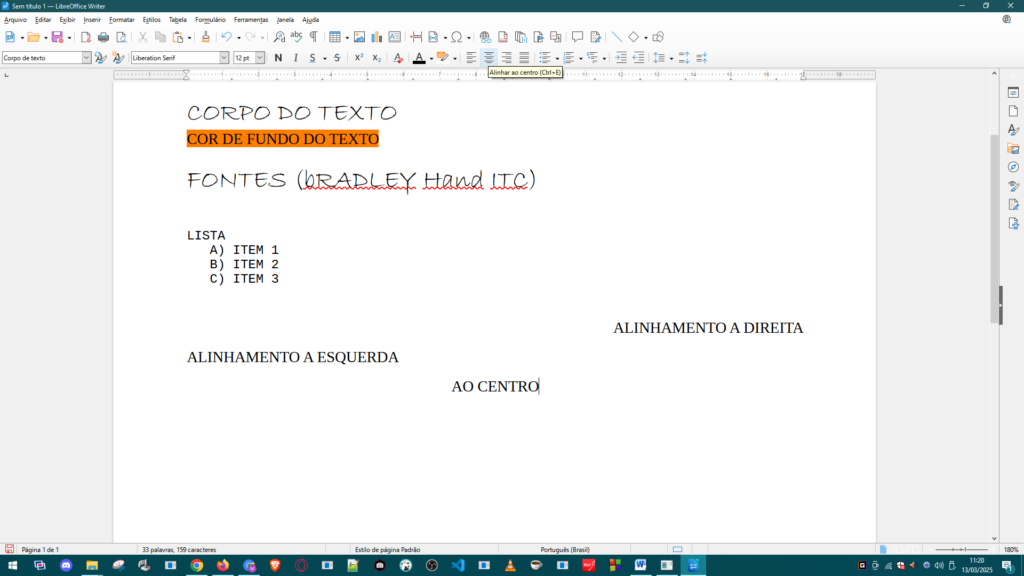Click the zoom slider in status bar
Screen dimensions: 1024x576
pyautogui.click(x=961, y=549)
